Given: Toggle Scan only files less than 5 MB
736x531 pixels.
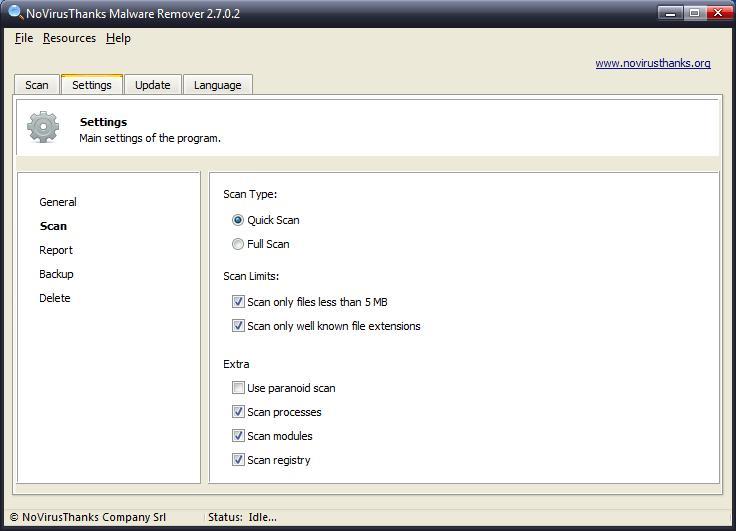Looking at the screenshot, I should click(238, 301).
